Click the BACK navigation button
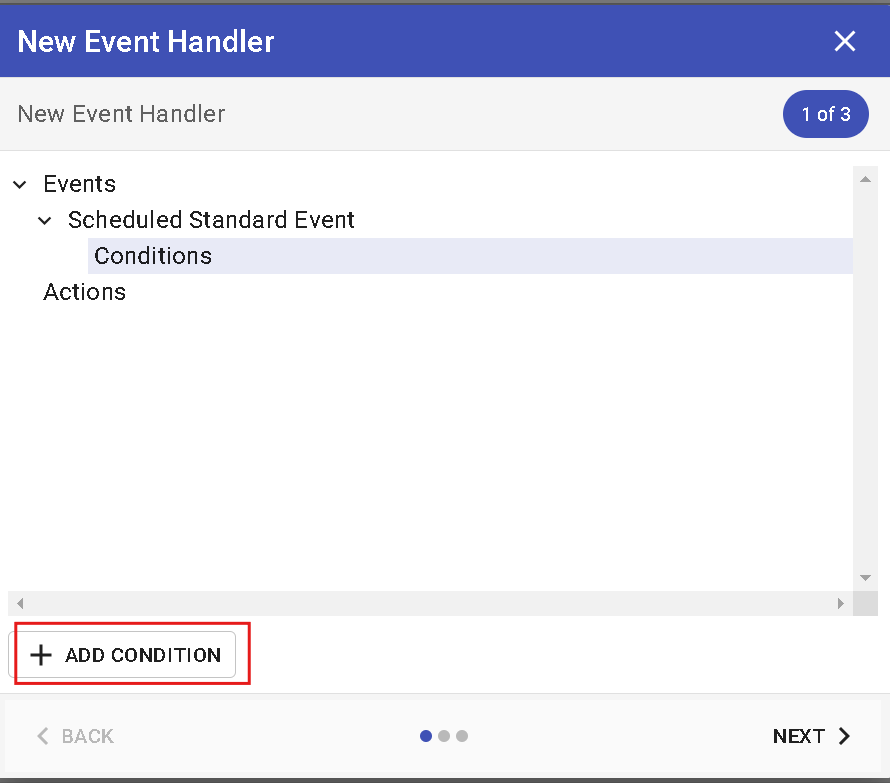Viewport: 890px width, 783px height. point(75,736)
